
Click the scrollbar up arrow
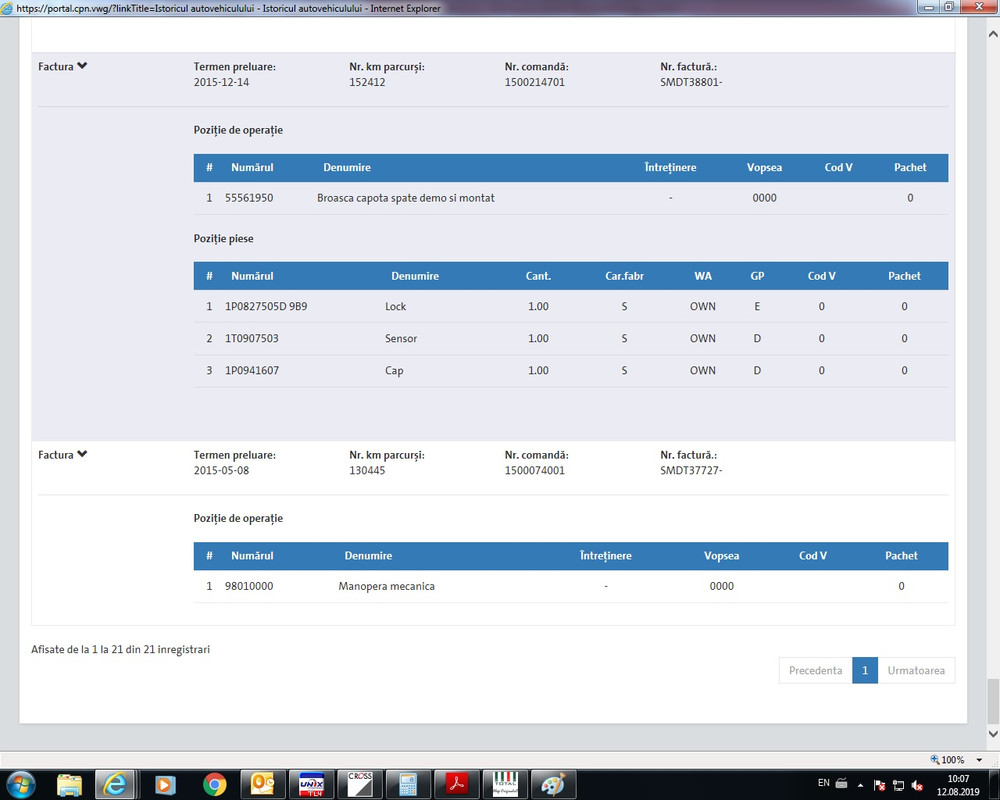click(x=993, y=34)
